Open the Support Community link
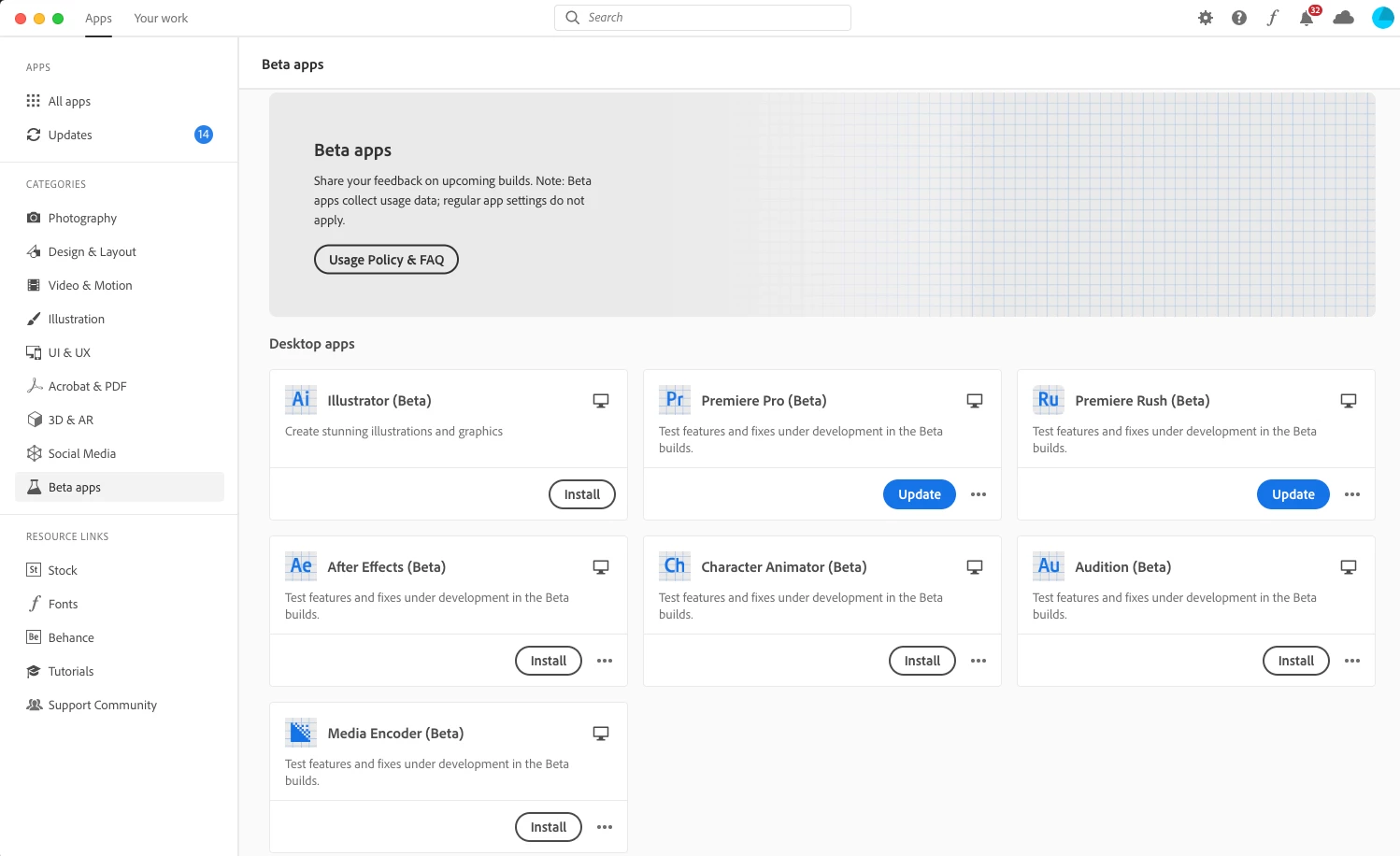 click(x=120, y=705)
